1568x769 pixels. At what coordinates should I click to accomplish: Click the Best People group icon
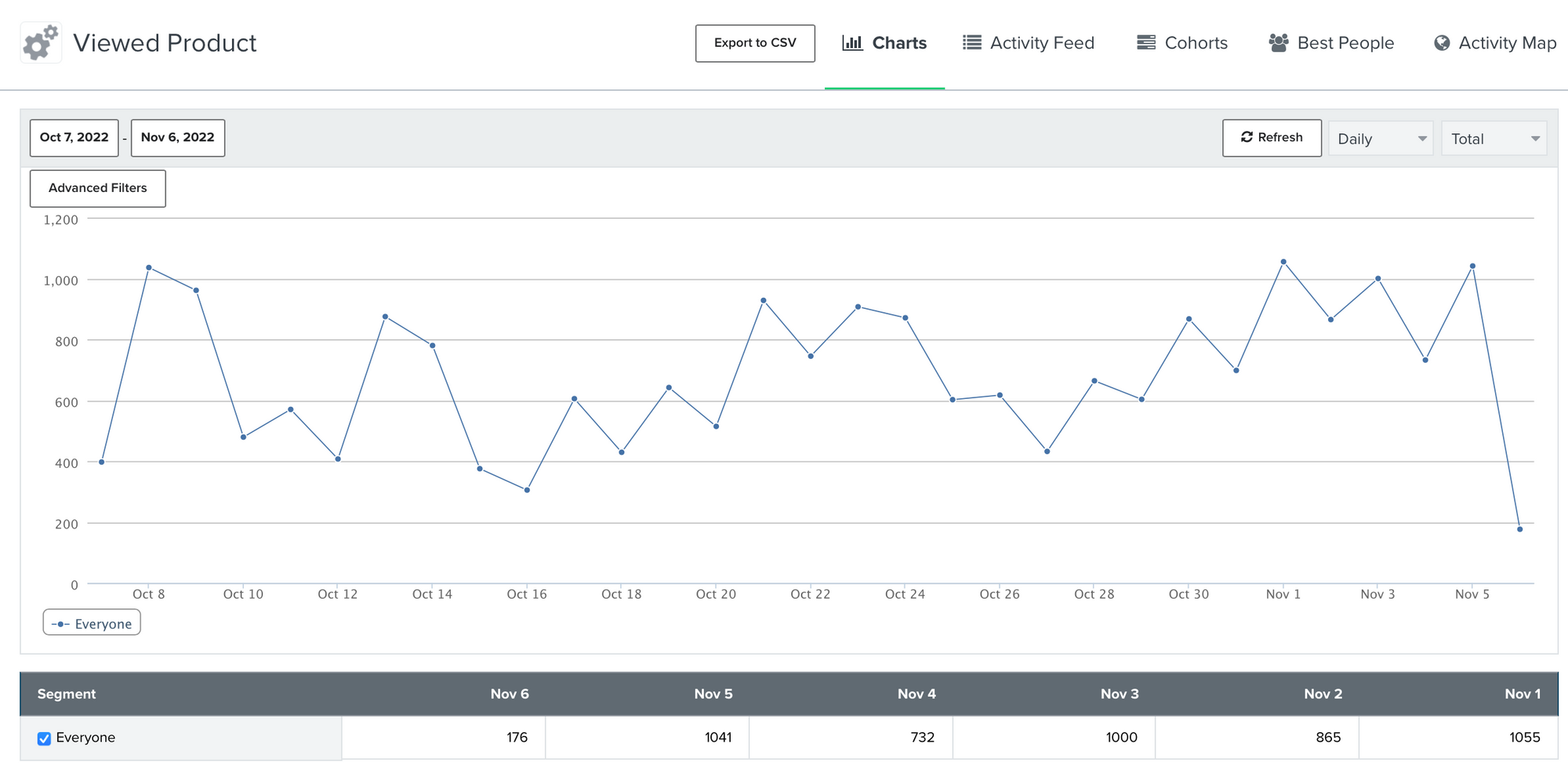click(1279, 43)
